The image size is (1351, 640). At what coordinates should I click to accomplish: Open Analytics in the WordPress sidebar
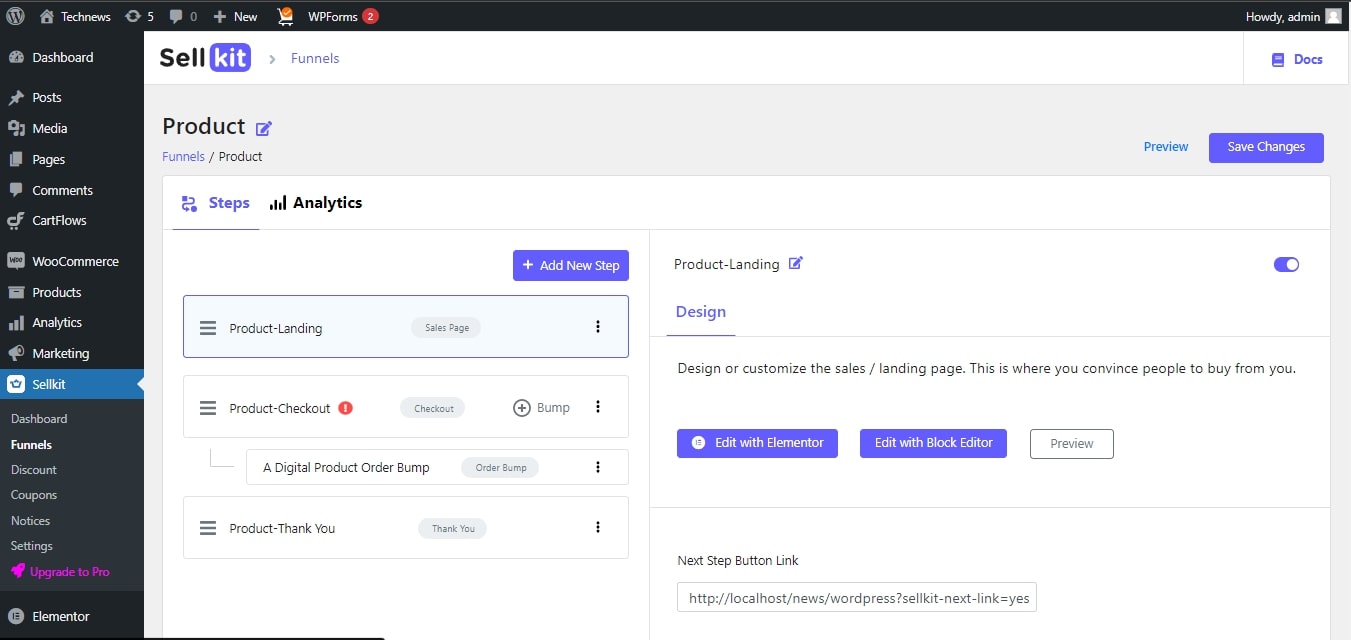[72, 323]
